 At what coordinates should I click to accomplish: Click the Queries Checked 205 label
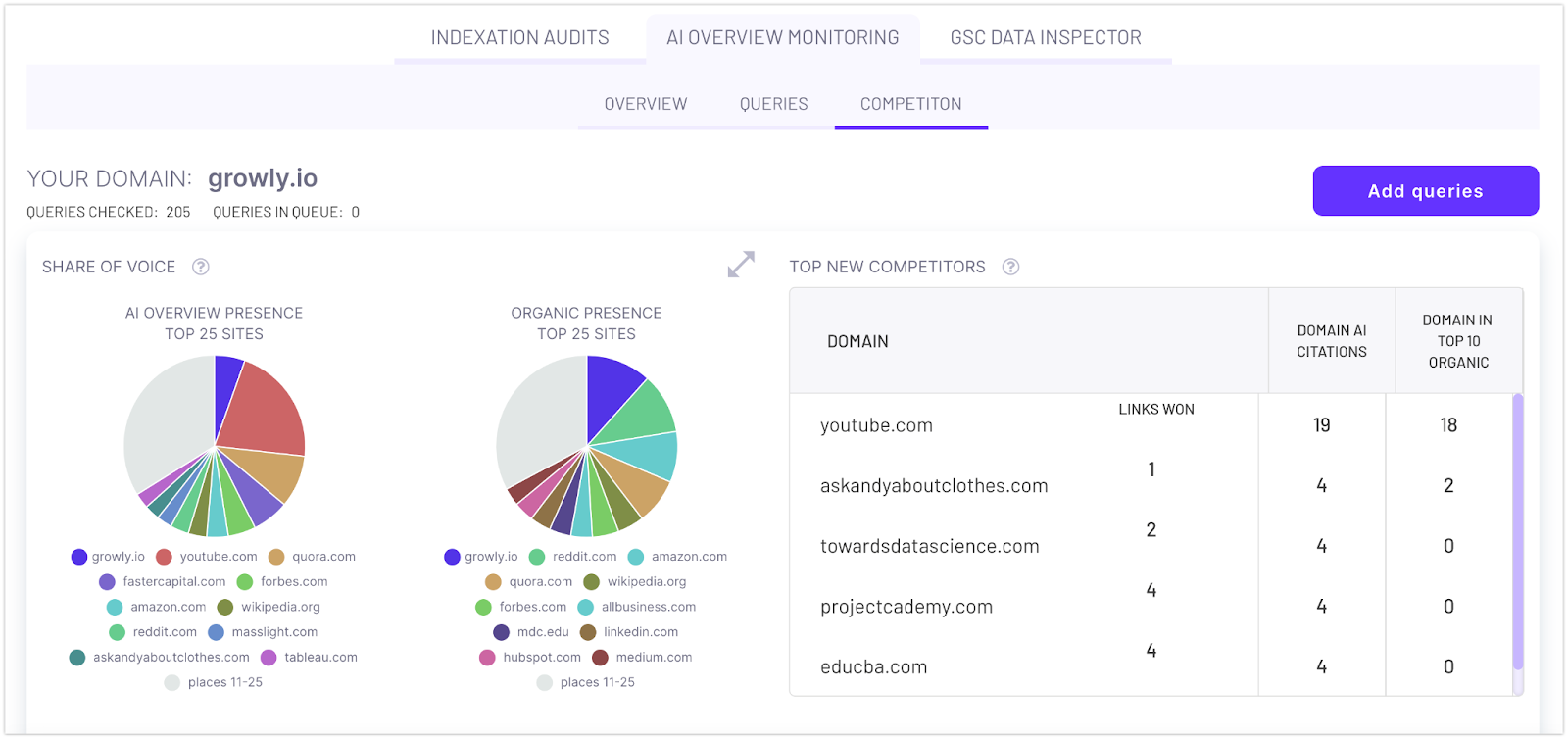point(109,212)
